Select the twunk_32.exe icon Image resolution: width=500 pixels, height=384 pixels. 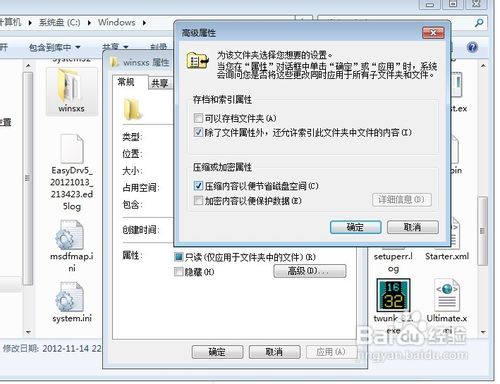[393, 295]
